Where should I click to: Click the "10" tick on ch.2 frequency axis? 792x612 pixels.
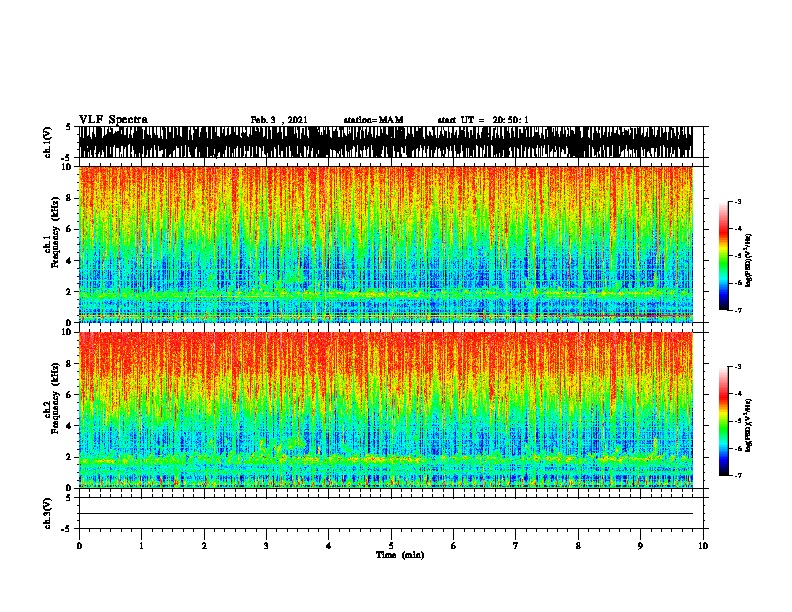tap(68, 332)
